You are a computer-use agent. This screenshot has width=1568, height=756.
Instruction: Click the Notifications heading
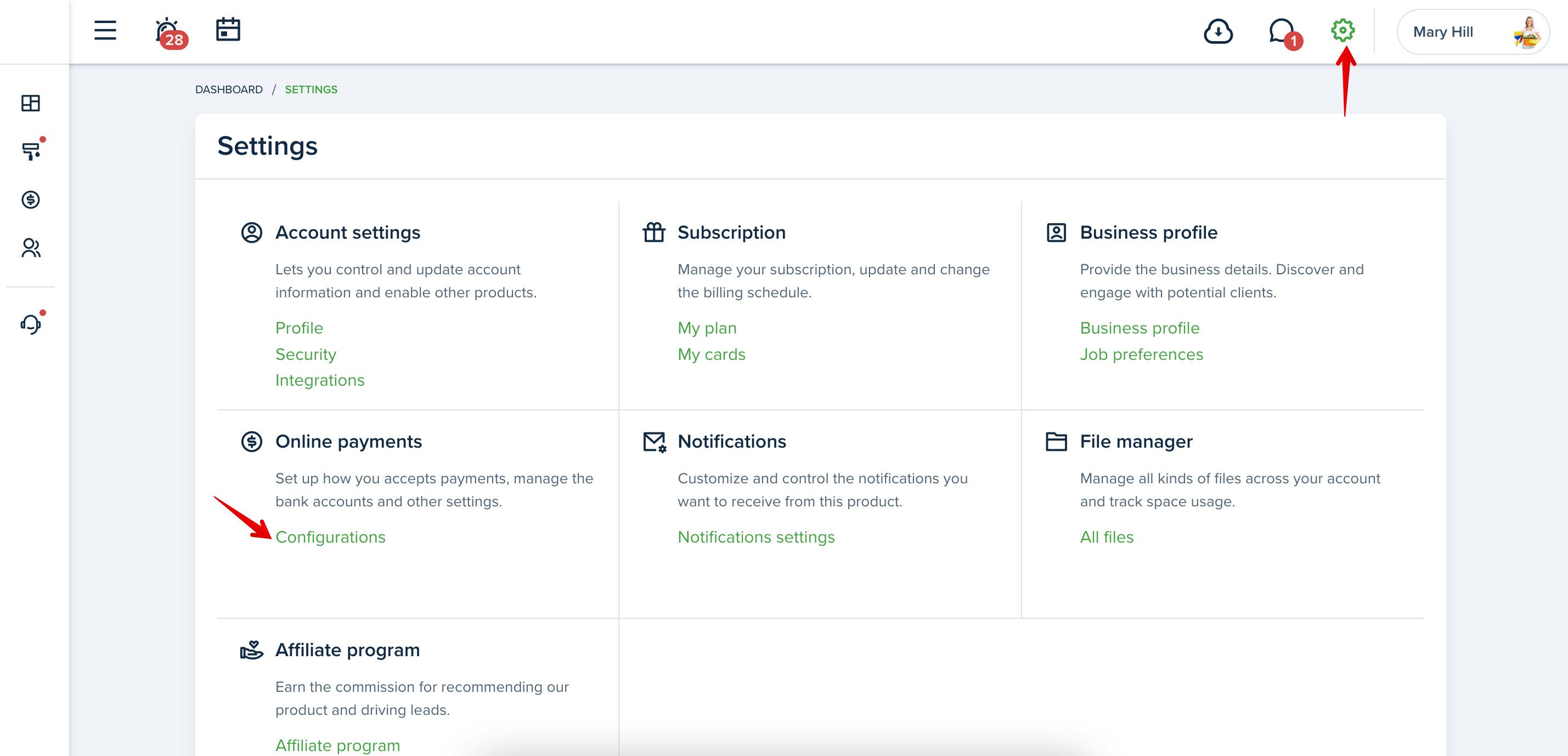coord(732,441)
